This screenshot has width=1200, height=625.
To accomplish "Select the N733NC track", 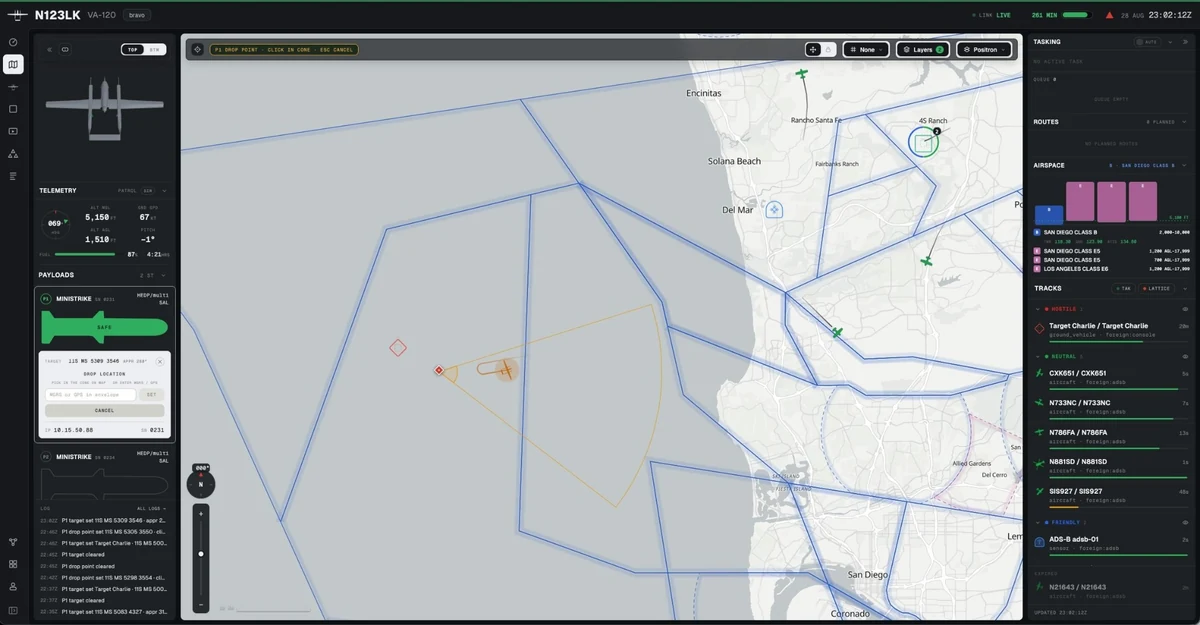I will [x=1112, y=407].
